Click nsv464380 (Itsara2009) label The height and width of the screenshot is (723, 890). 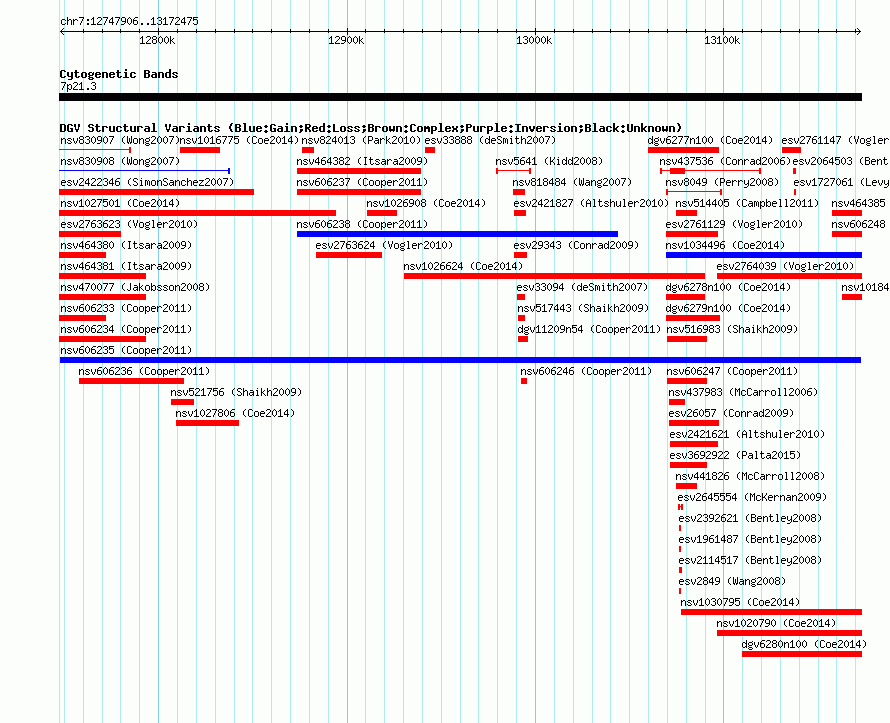coord(126,245)
